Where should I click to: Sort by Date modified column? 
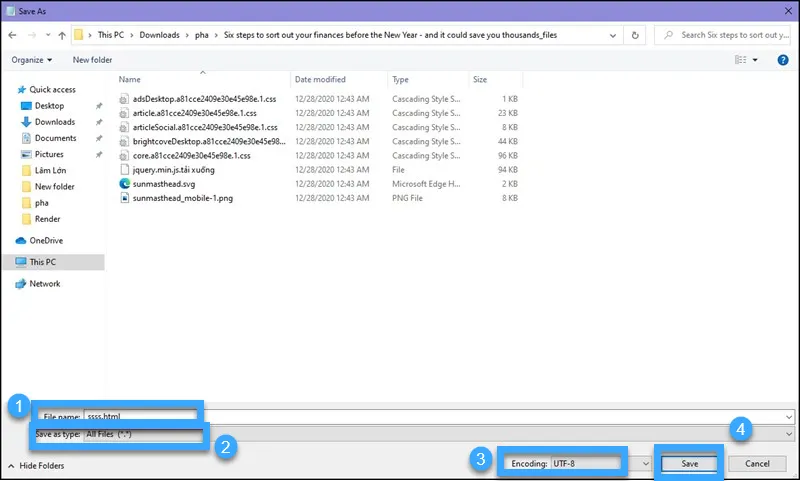320,80
